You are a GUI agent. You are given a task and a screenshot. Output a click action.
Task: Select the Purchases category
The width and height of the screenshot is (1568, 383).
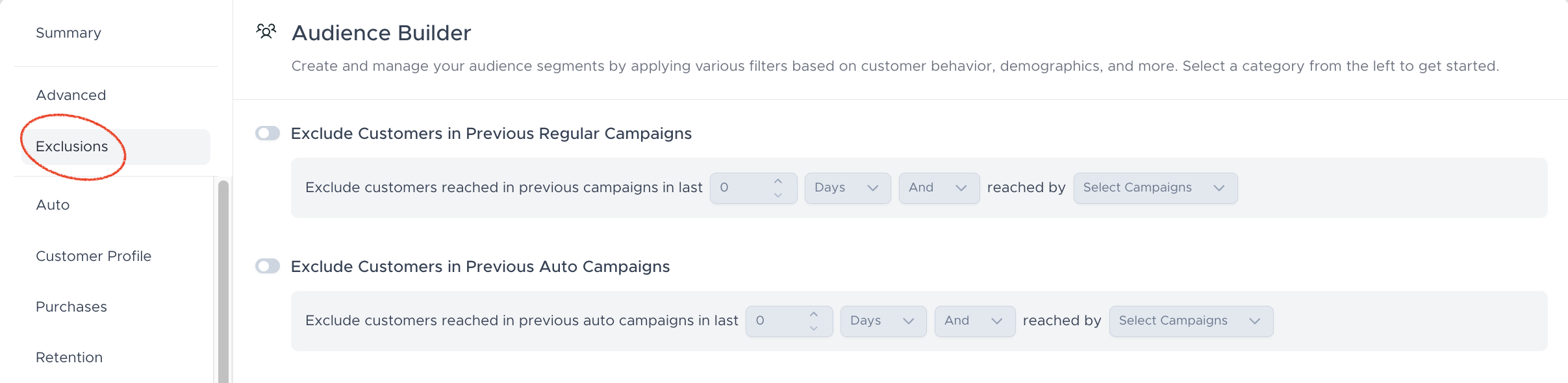tap(71, 307)
